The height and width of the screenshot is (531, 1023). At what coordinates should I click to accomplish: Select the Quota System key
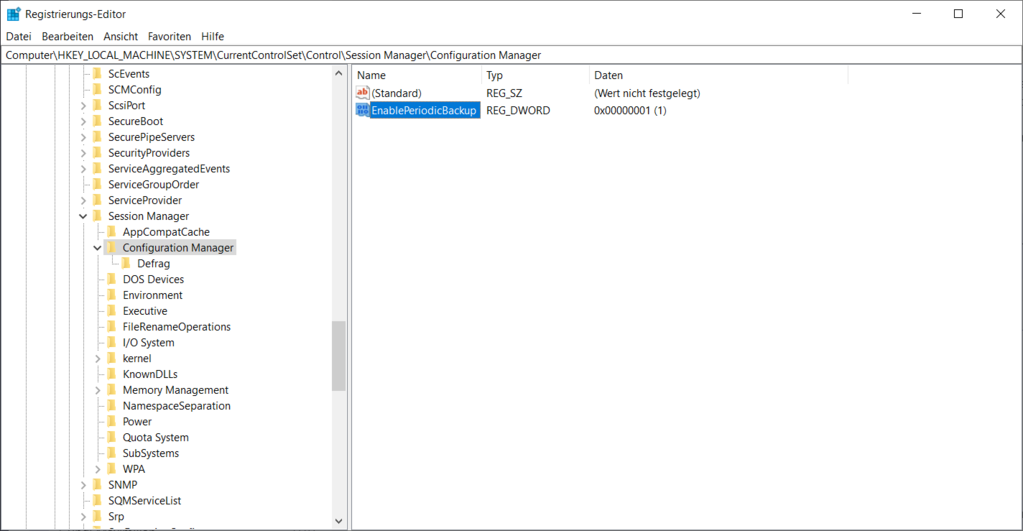click(155, 438)
